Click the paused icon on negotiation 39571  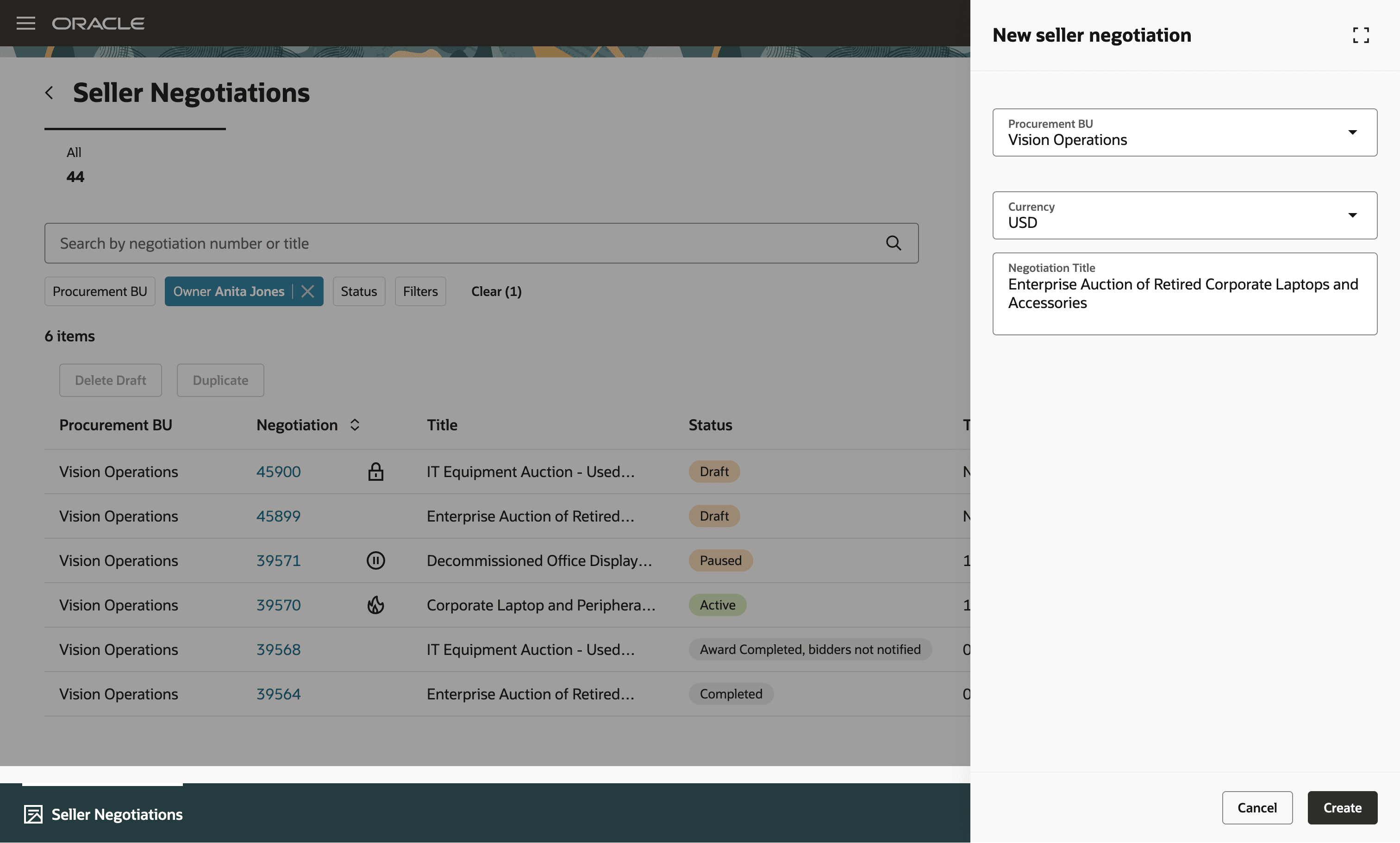(375, 560)
